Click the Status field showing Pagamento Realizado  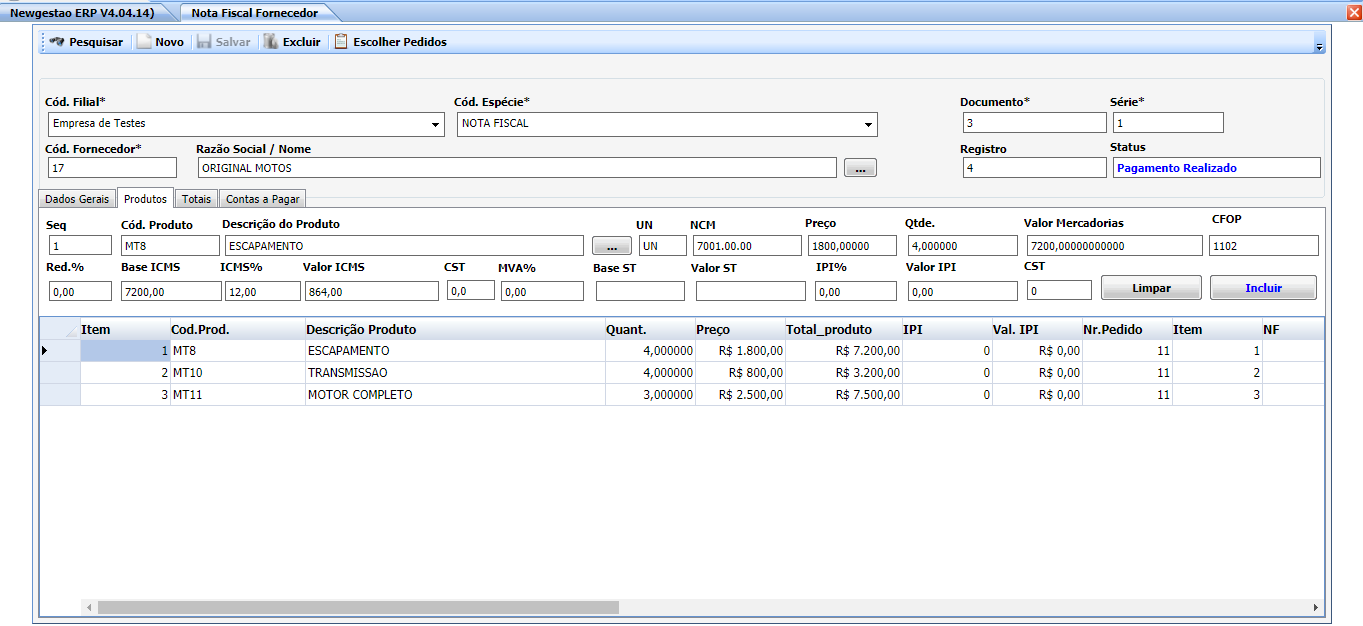(1217, 168)
